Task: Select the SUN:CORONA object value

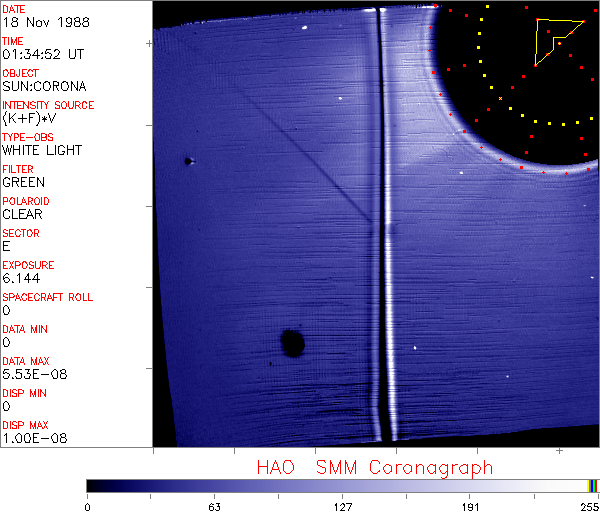Action: pos(44,86)
